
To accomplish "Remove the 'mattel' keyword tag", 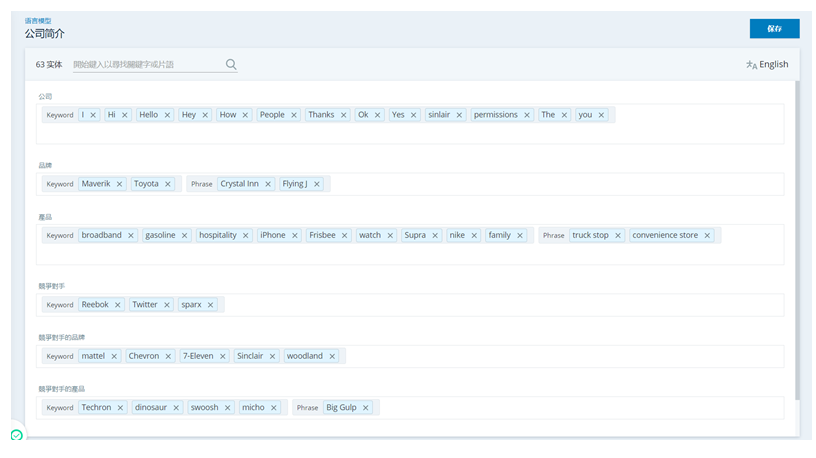I will pyautogui.click(x=114, y=357).
